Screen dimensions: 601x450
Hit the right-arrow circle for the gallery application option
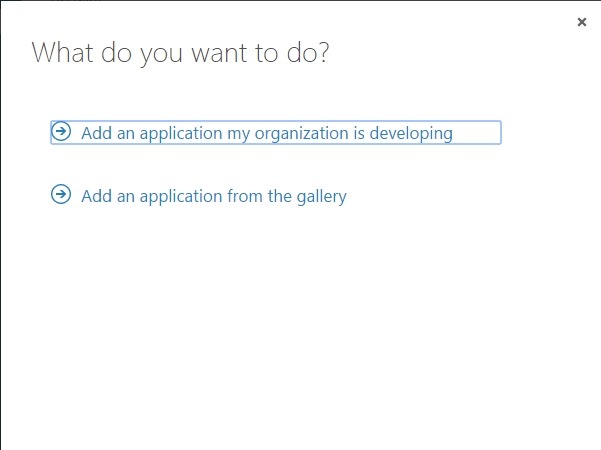click(x=62, y=195)
